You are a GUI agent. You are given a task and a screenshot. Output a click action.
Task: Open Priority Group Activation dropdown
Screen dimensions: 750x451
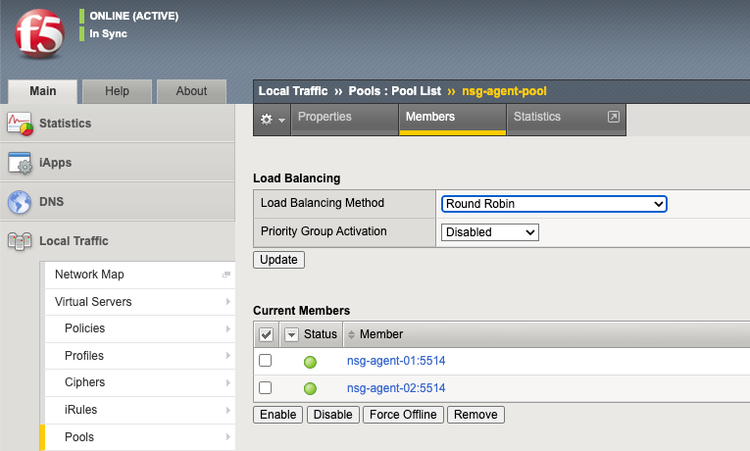pos(490,232)
